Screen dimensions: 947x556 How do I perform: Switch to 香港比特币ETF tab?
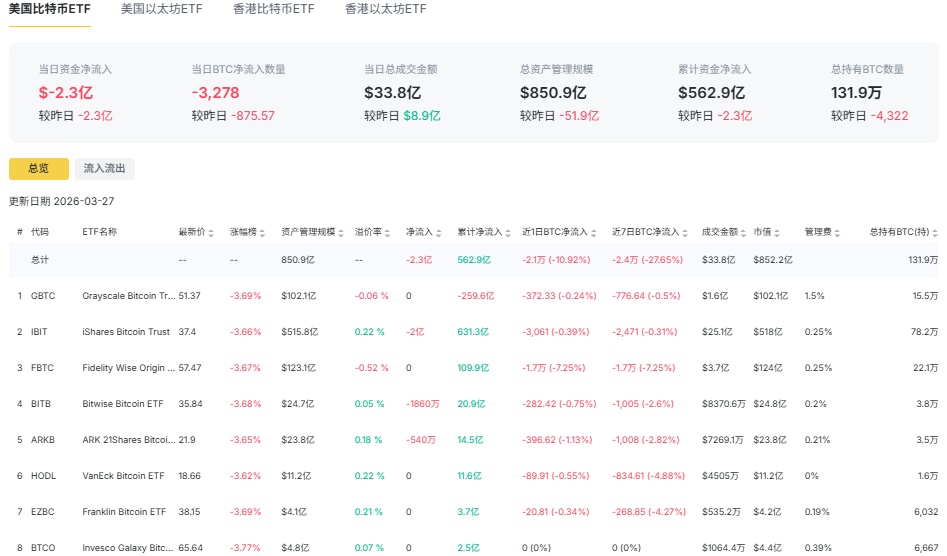click(274, 9)
